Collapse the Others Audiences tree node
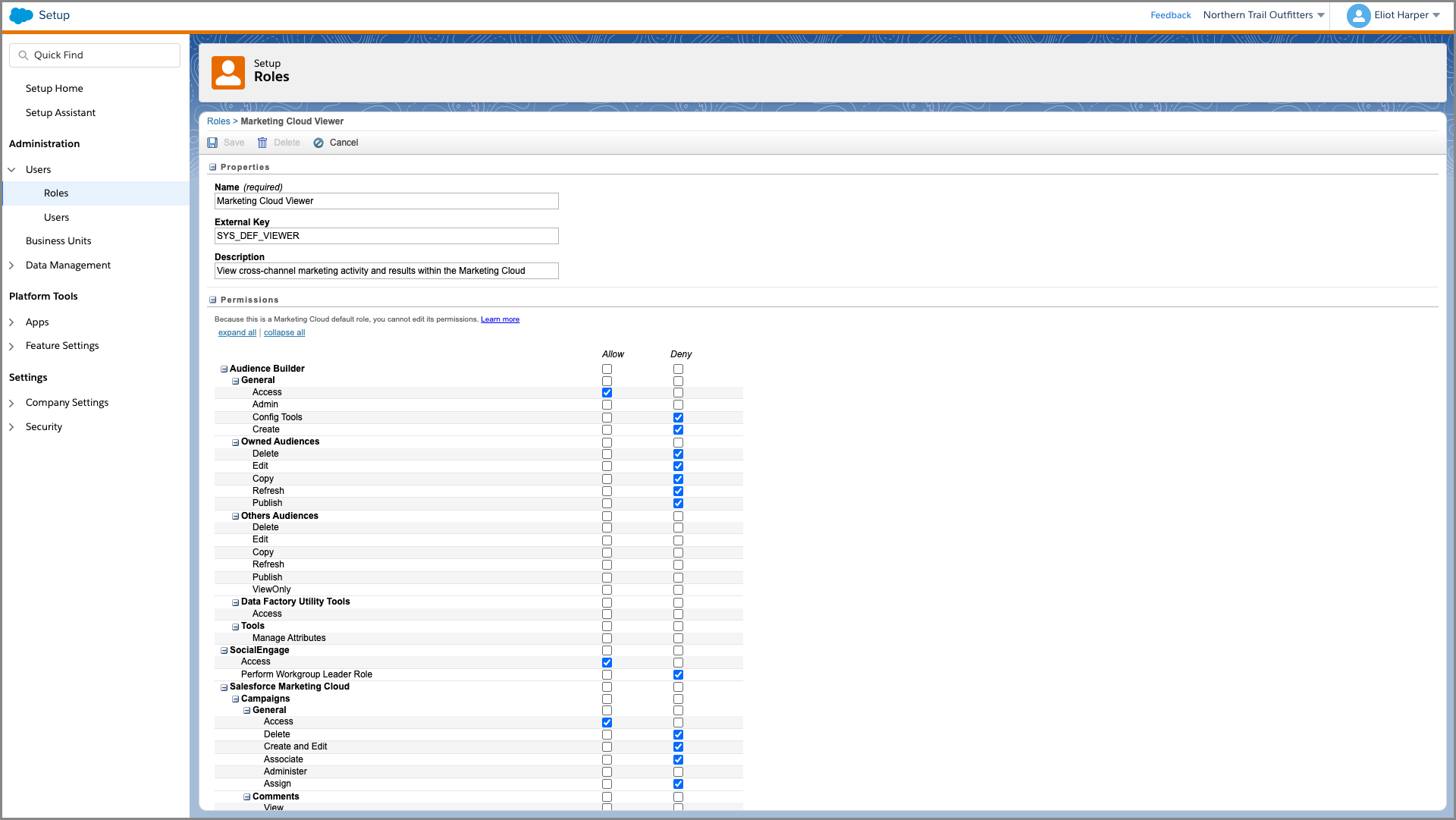The image size is (1456, 820). point(236,517)
